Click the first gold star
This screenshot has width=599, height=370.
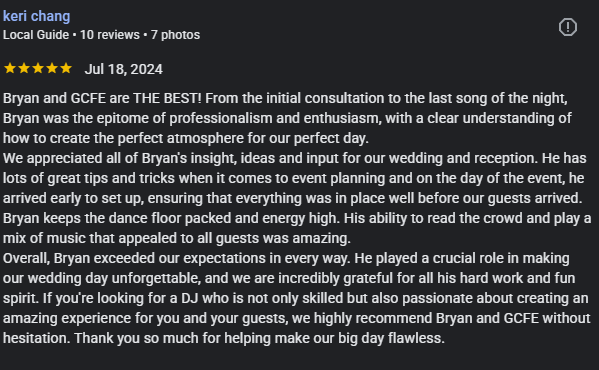click(x=10, y=68)
